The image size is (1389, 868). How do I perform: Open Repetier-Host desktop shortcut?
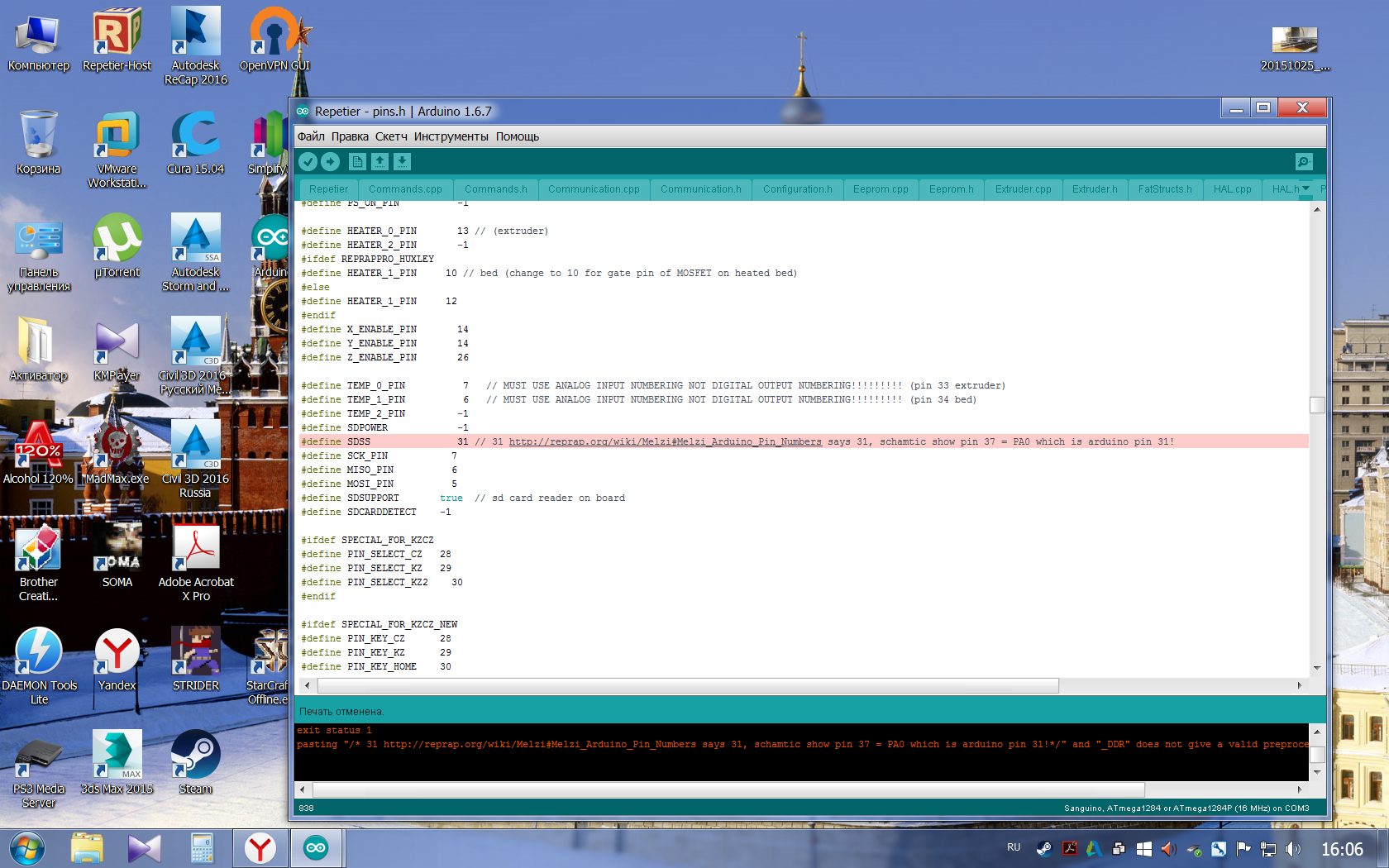(x=117, y=40)
